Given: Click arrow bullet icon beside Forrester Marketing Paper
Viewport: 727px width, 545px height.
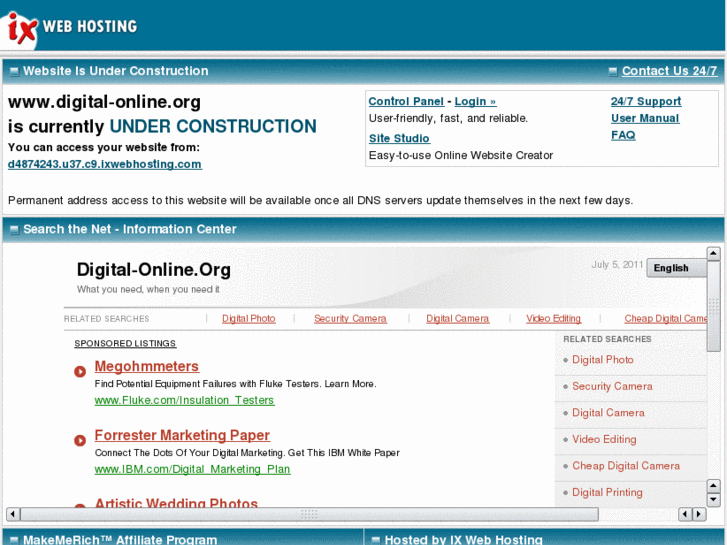Looking at the screenshot, I should 80,440.
